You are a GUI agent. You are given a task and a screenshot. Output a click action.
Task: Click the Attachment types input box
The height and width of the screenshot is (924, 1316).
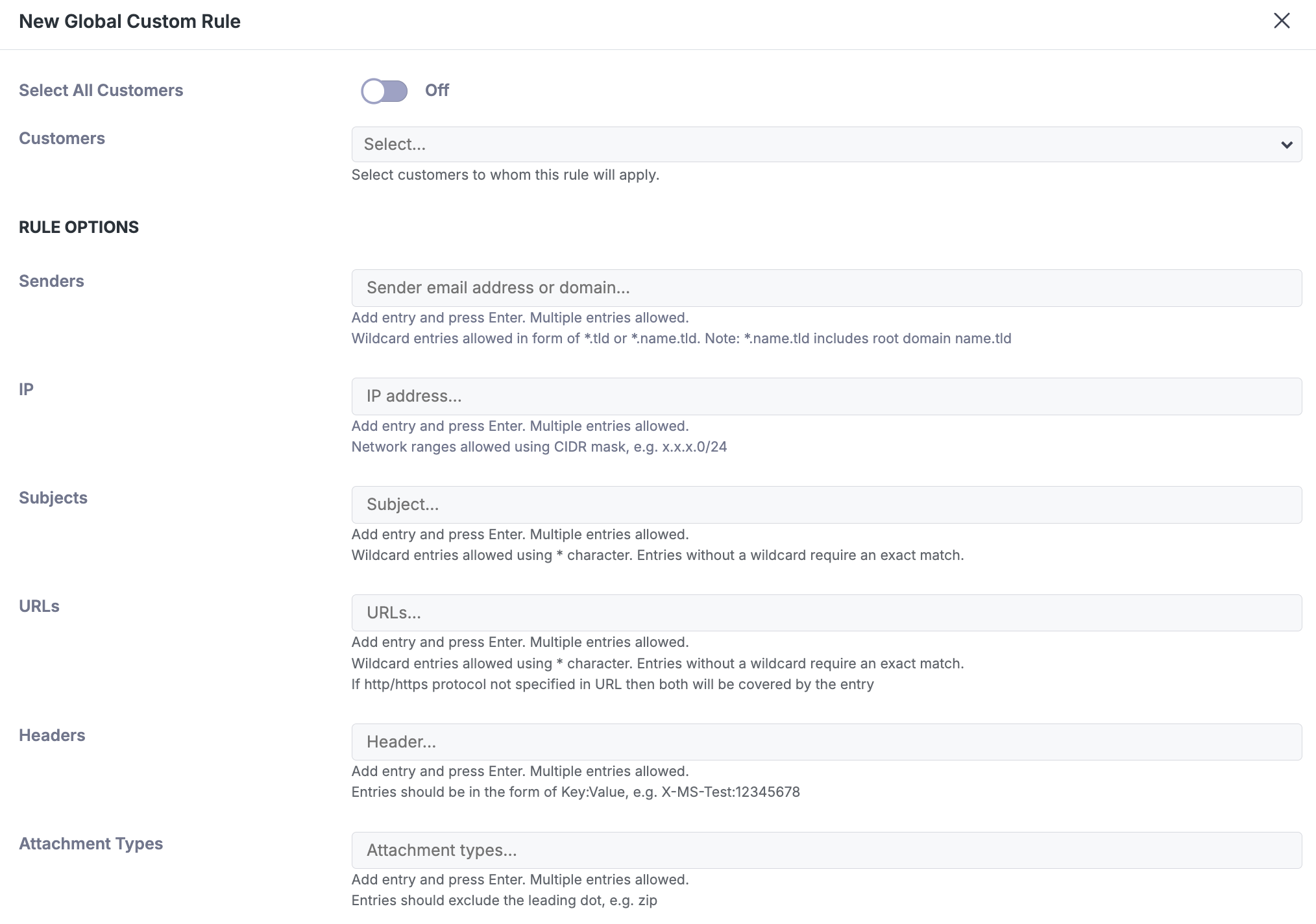pyautogui.click(x=825, y=850)
